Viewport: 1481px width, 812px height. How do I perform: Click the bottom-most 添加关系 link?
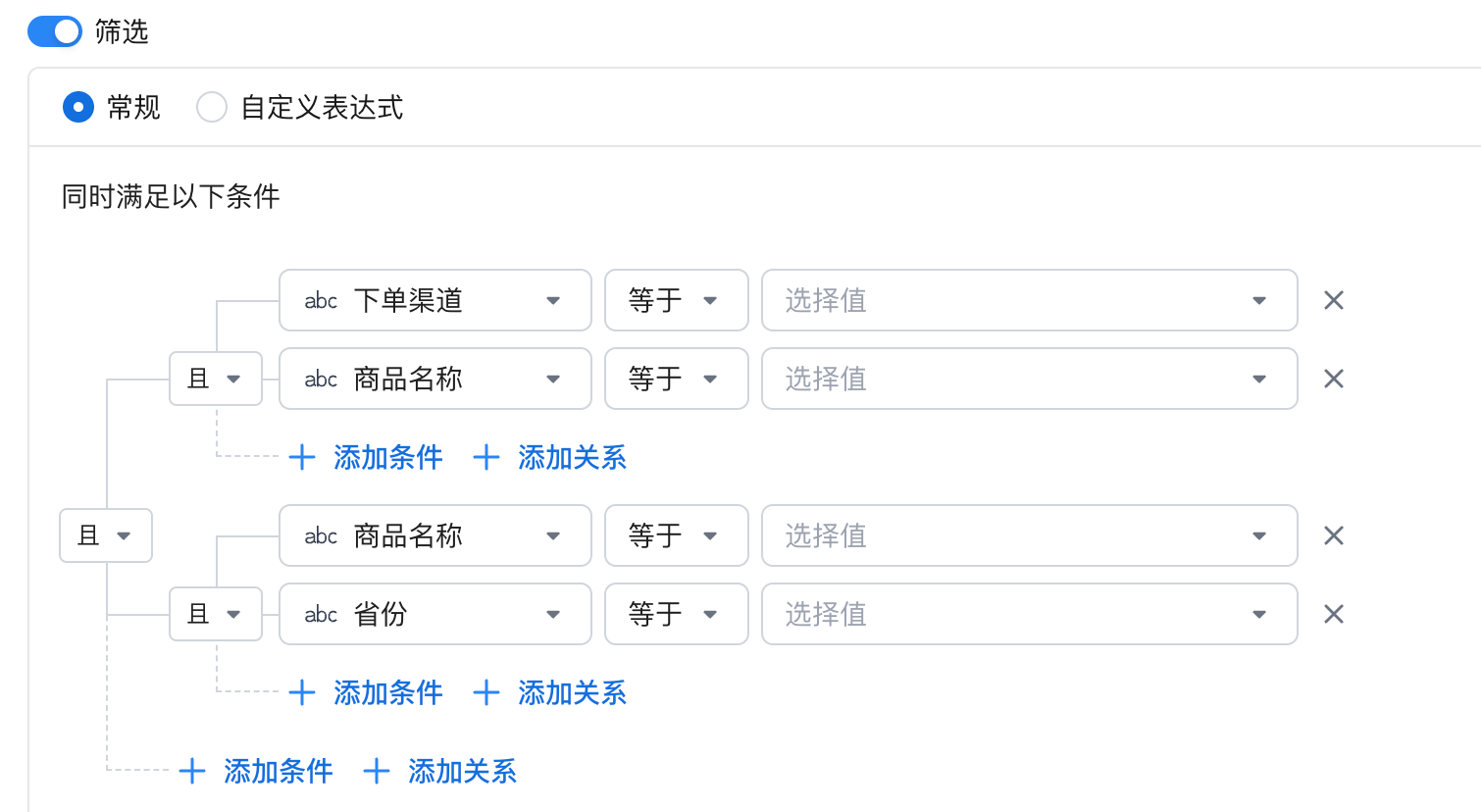pos(463,771)
